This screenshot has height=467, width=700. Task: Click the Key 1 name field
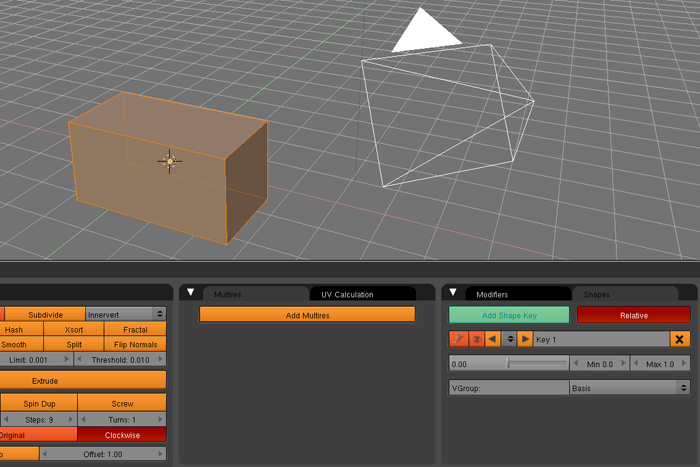click(x=601, y=339)
